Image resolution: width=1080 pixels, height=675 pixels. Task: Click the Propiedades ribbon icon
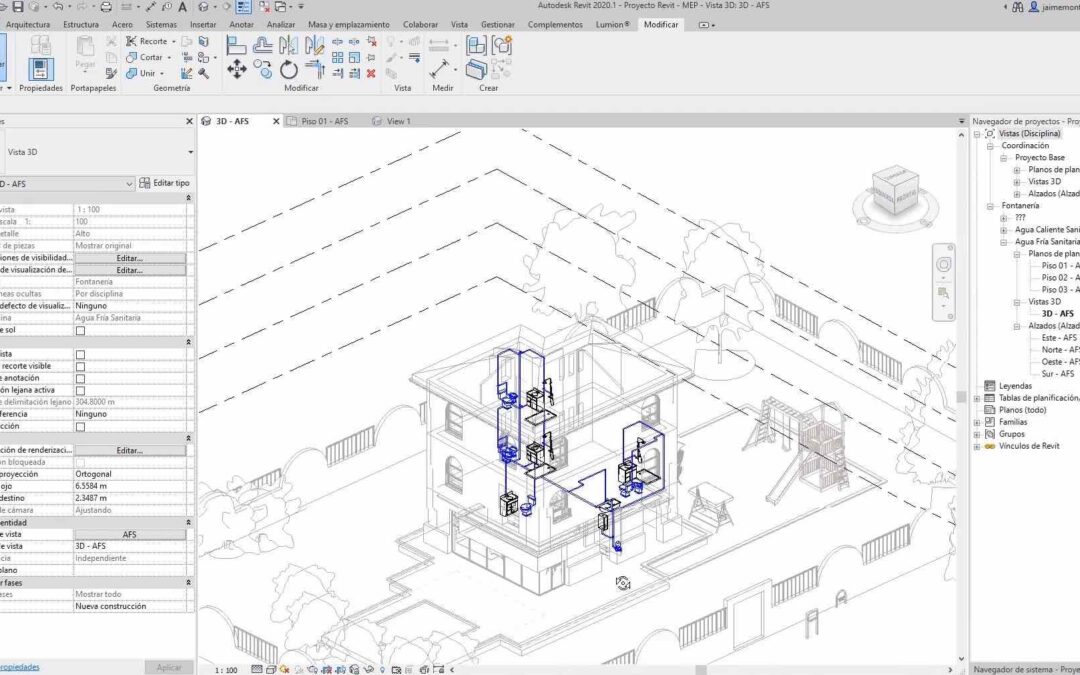point(41,69)
